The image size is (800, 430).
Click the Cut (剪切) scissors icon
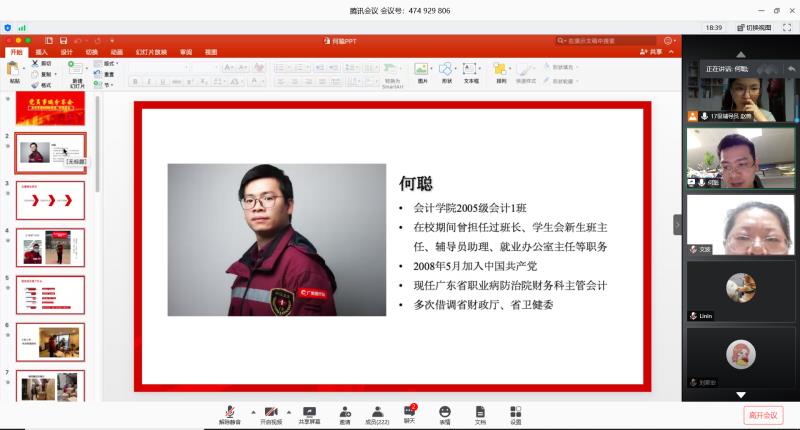pos(35,63)
